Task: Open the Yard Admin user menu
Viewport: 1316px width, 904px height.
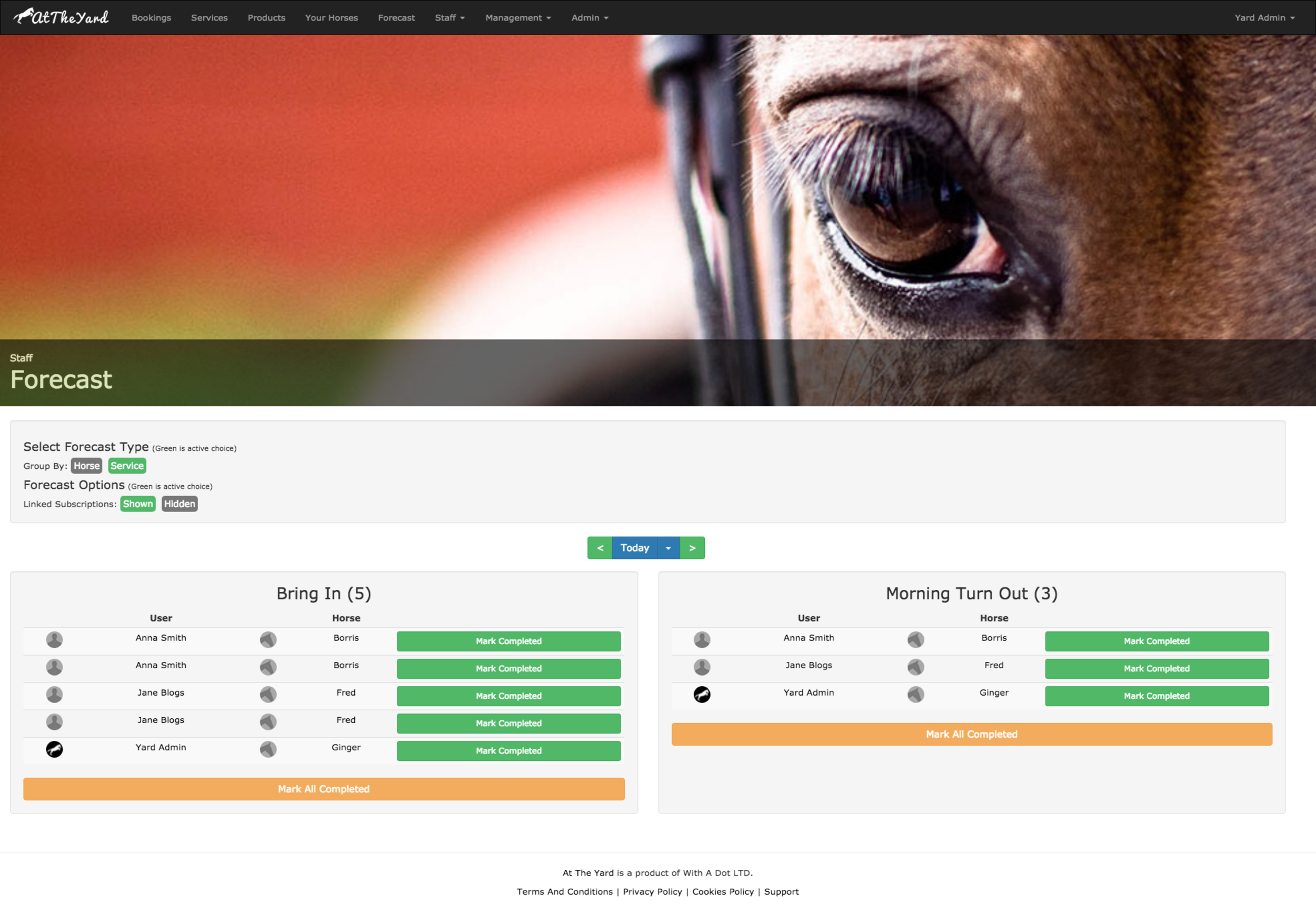Action: point(1264,17)
